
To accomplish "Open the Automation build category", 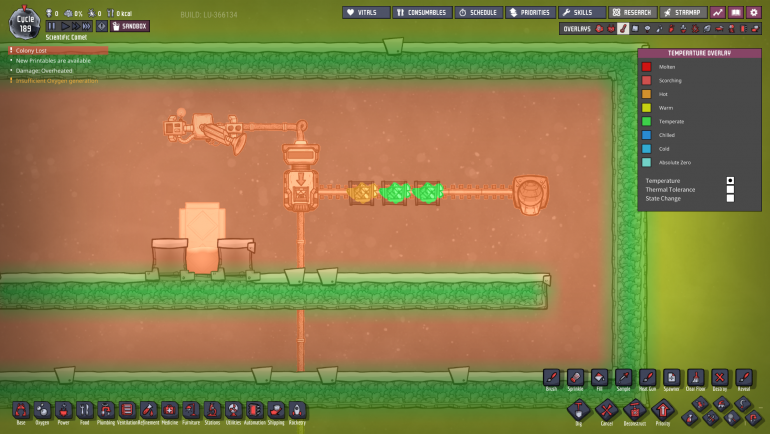I will pos(254,410).
